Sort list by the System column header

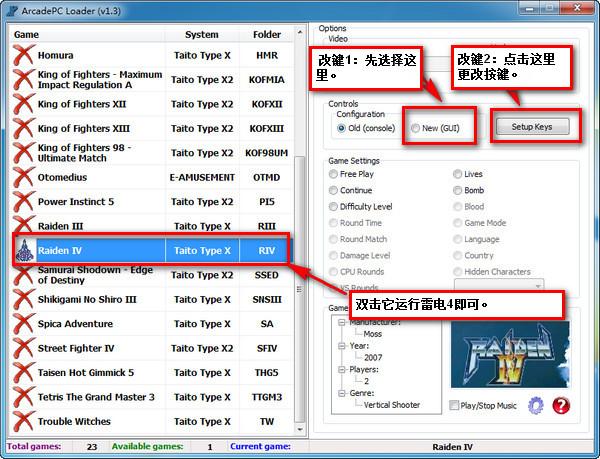[201, 34]
